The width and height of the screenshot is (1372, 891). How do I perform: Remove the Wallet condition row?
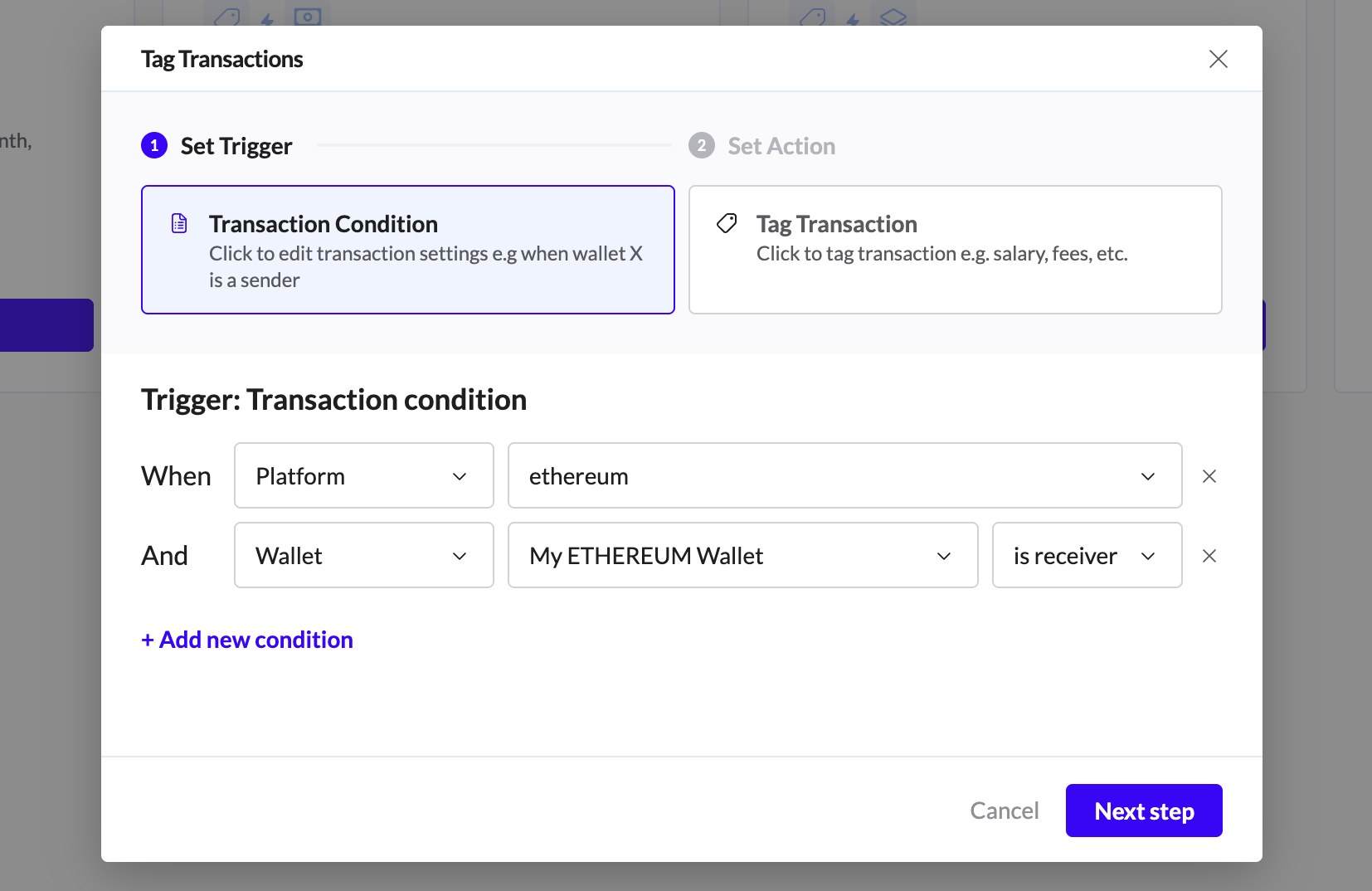pos(1209,556)
